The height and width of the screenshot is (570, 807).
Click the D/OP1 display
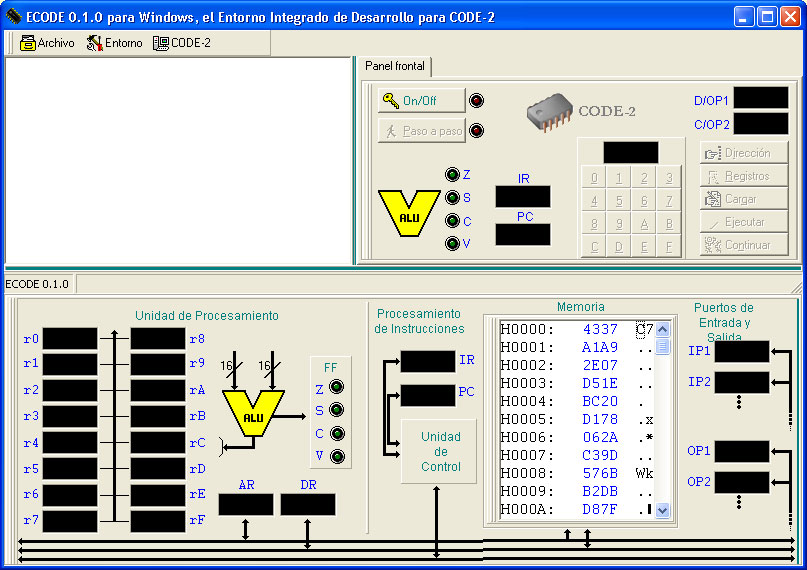coord(761,98)
